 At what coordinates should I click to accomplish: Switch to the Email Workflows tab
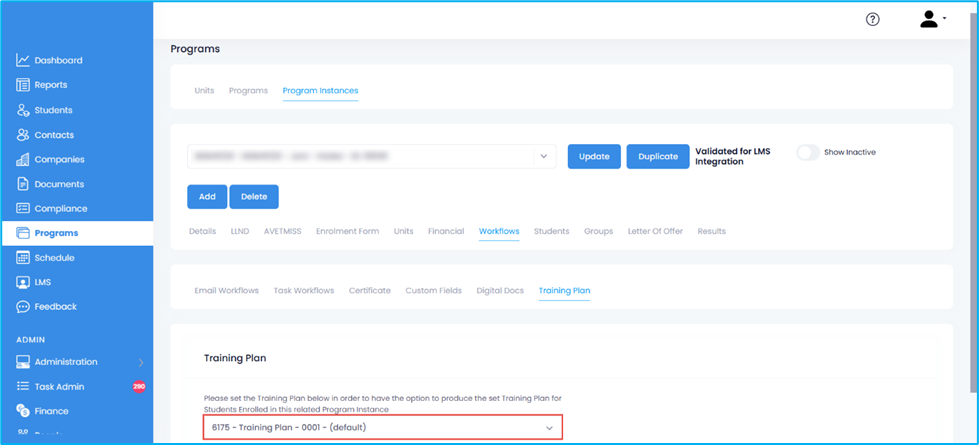tap(226, 291)
